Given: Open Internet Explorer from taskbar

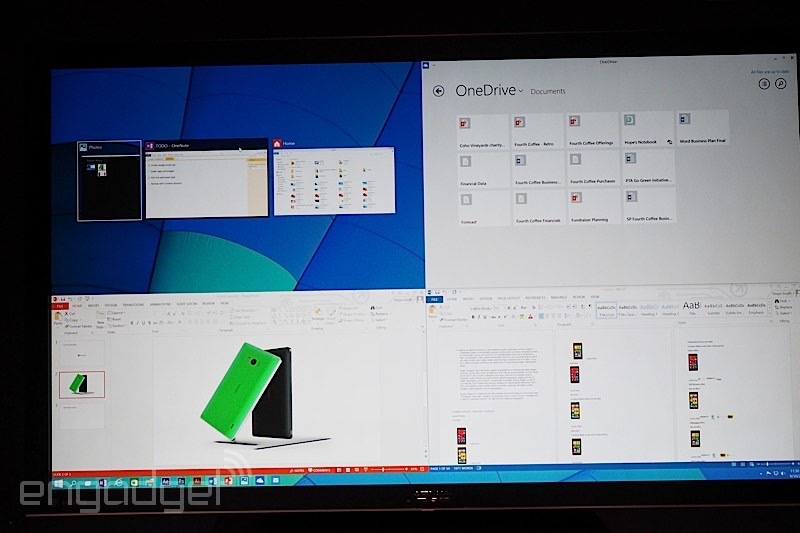Looking at the screenshot, I should point(118,483).
